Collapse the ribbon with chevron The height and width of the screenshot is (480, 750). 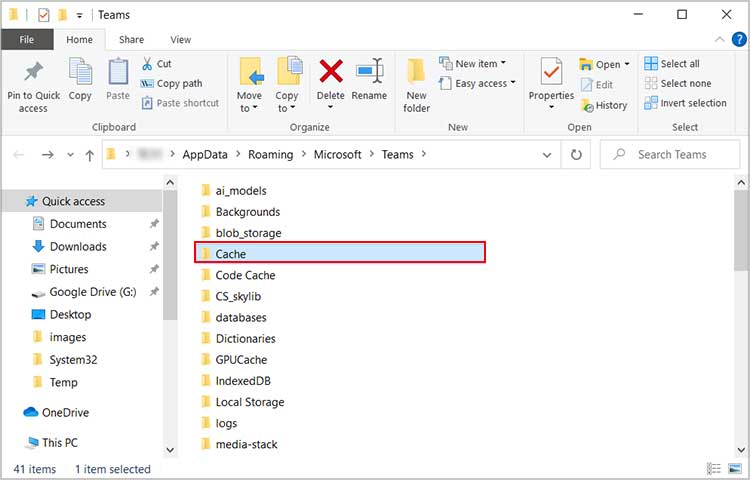pyautogui.click(x=719, y=39)
